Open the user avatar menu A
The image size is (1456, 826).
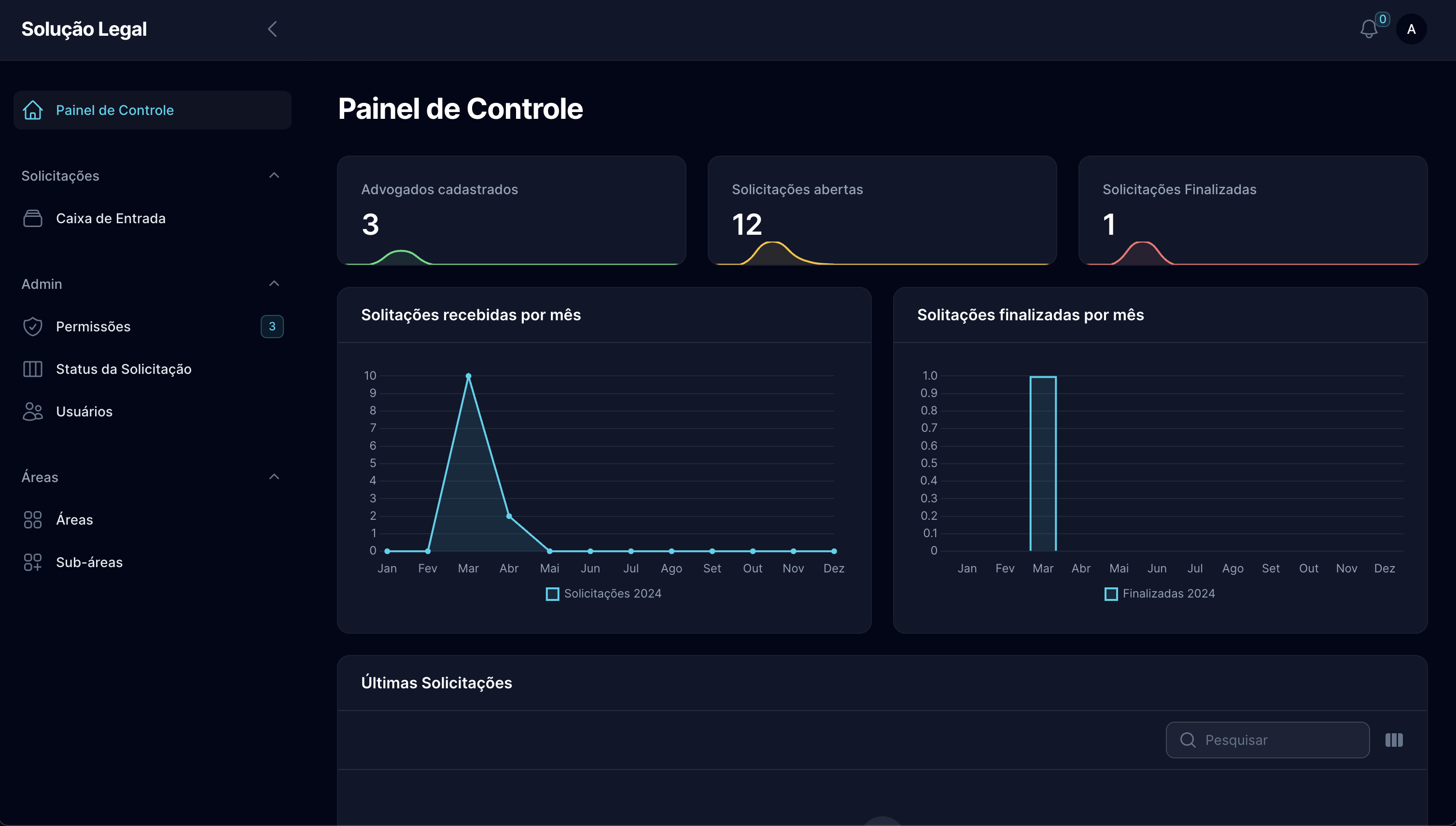point(1411,29)
